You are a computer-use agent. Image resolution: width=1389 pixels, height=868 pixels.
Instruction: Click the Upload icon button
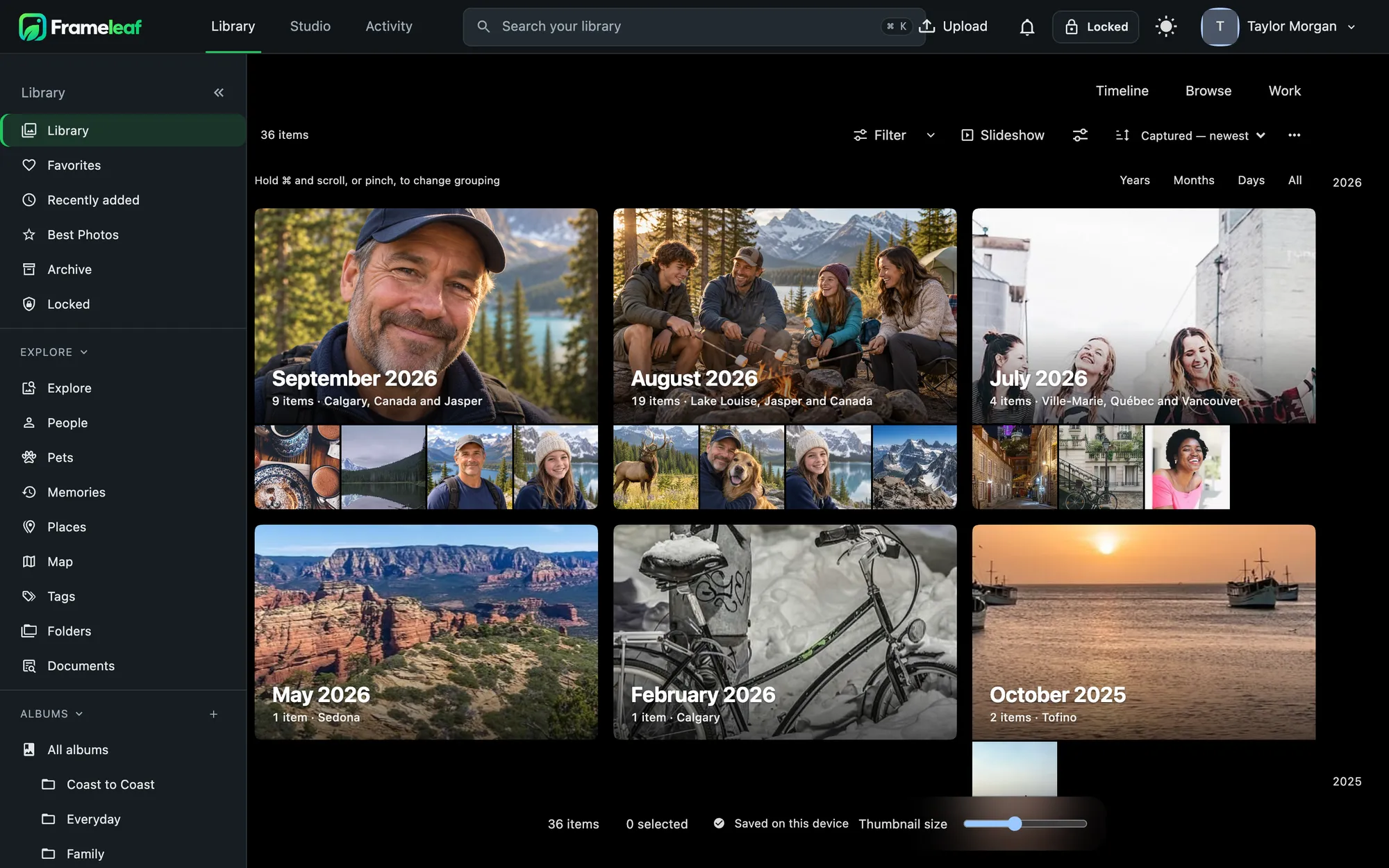954,26
